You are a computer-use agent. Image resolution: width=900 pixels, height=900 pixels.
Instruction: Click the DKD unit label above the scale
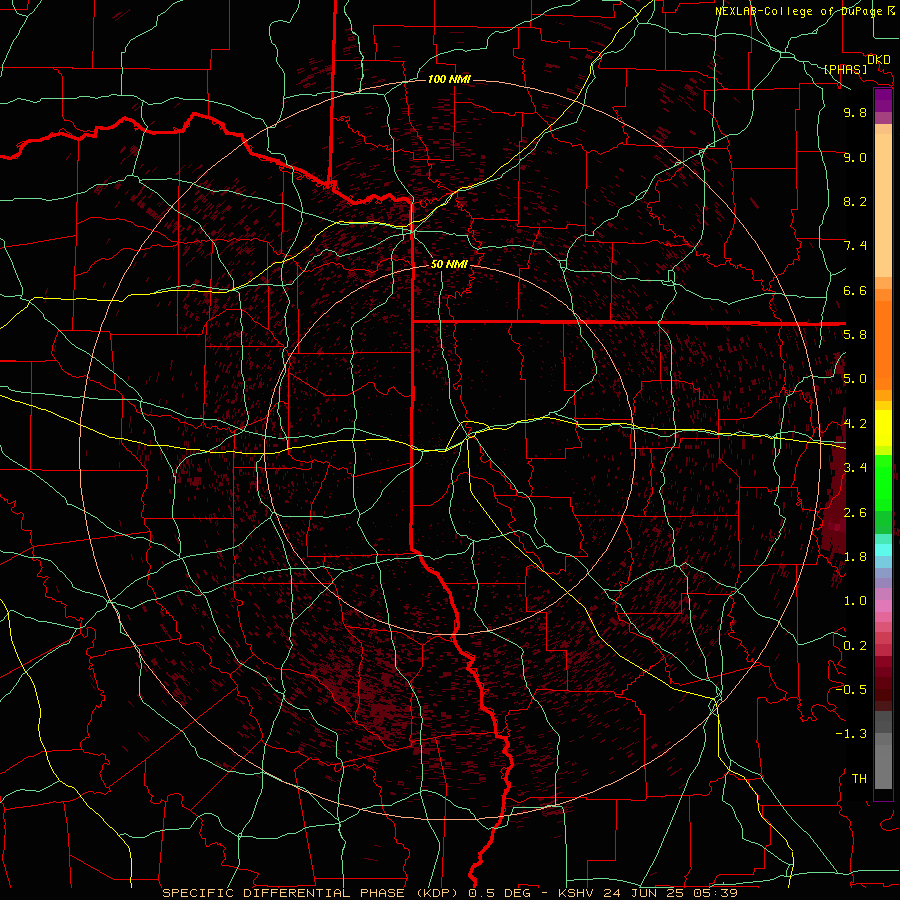coord(879,60)
